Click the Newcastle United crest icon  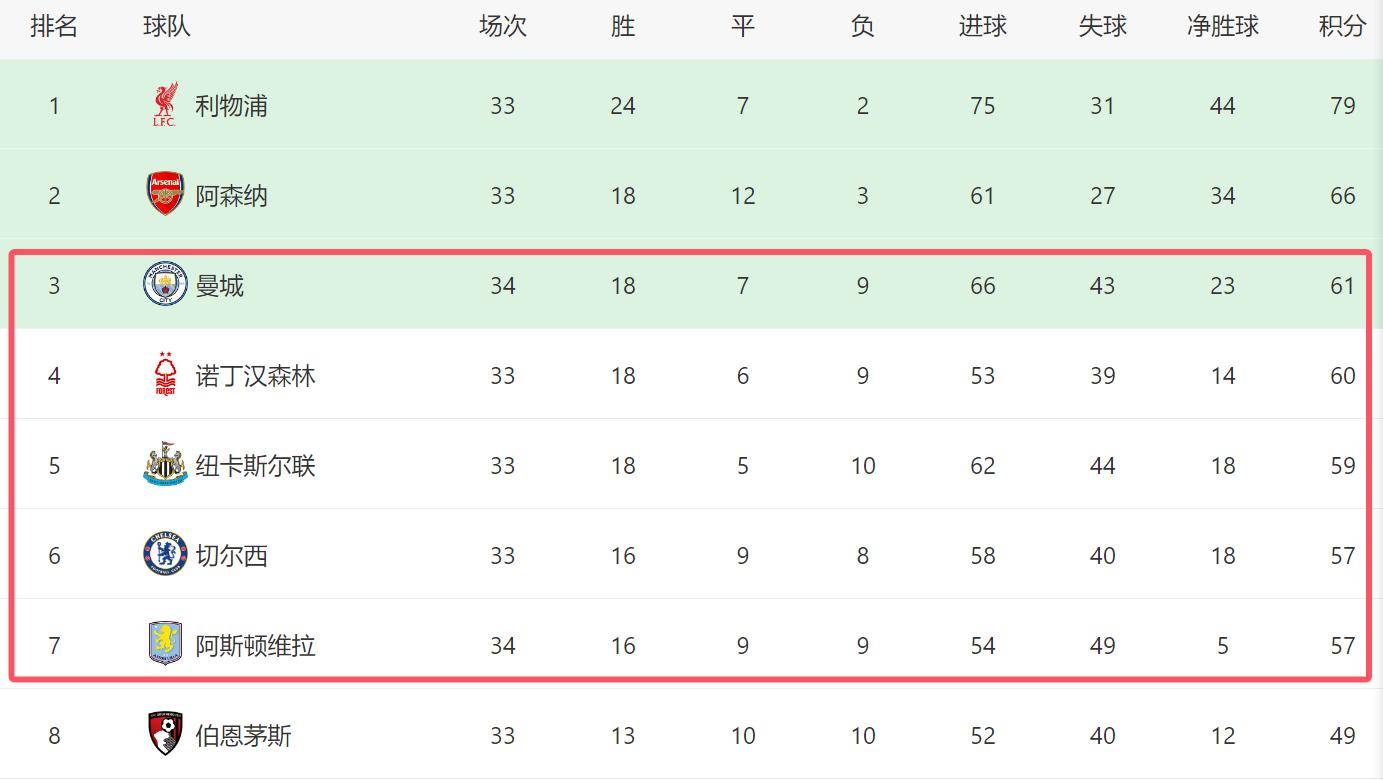click(165, 465)
